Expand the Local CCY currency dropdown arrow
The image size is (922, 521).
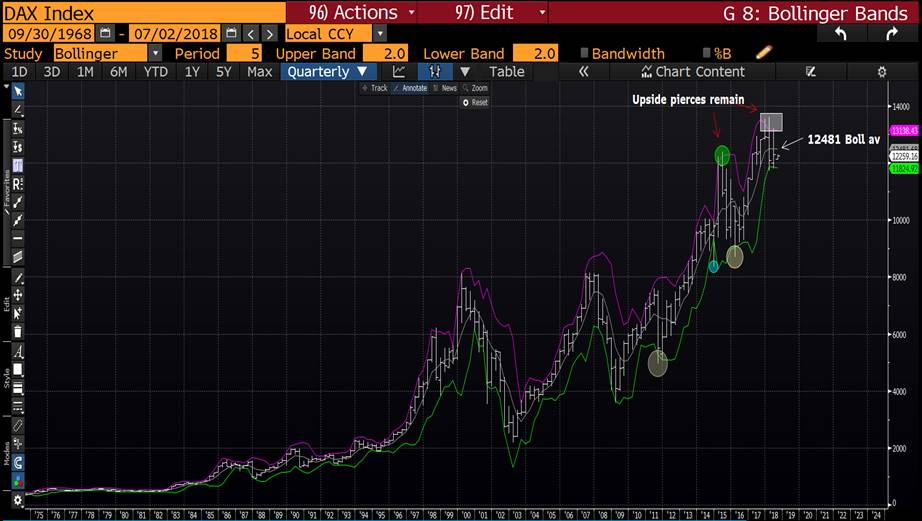coord(380,34)
